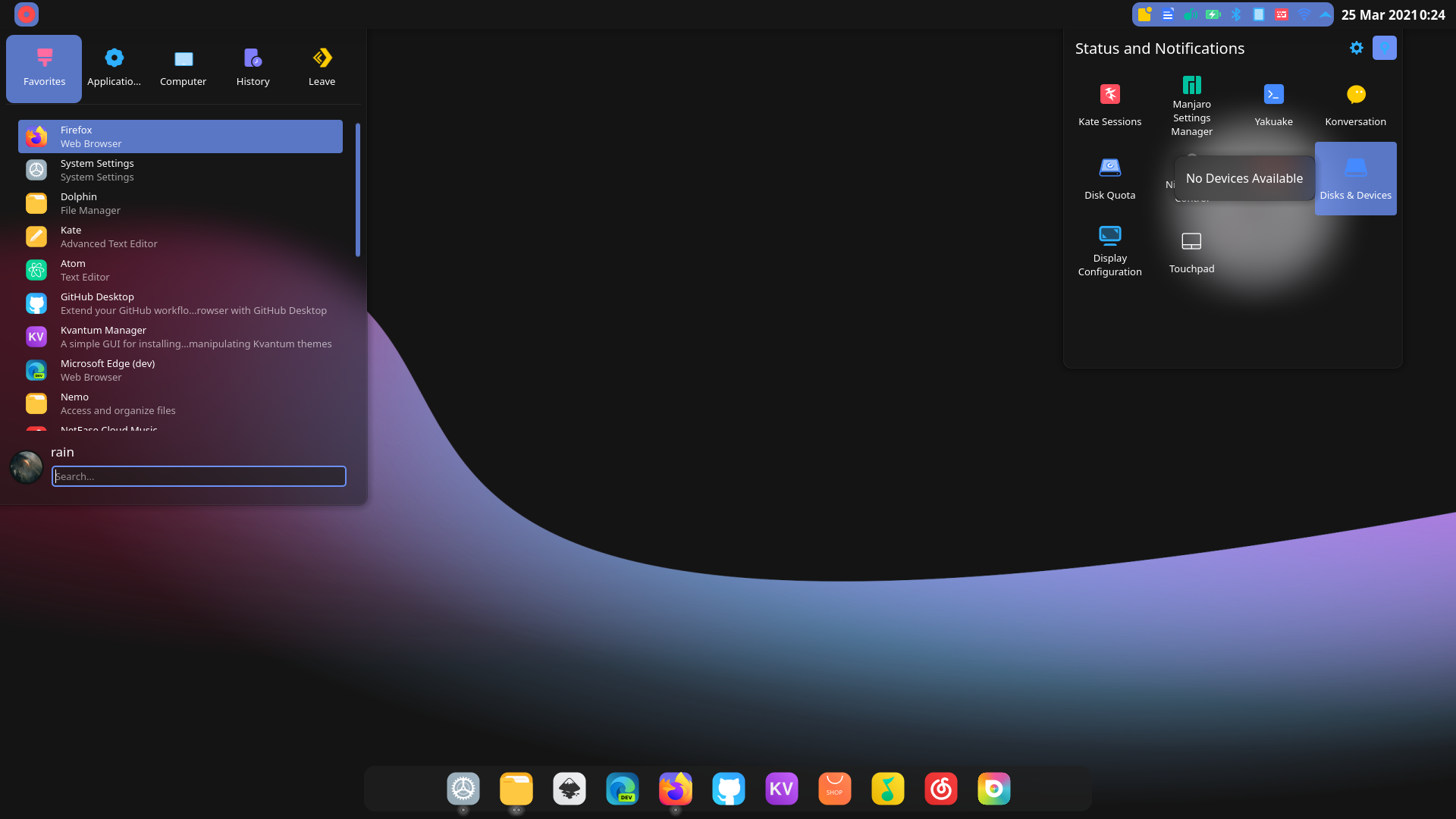Image resolution: width=1456 pixels, height=819 pixels.
Task: Open the Leave tab
Action: pyautogui.click(x=322, y=68)
